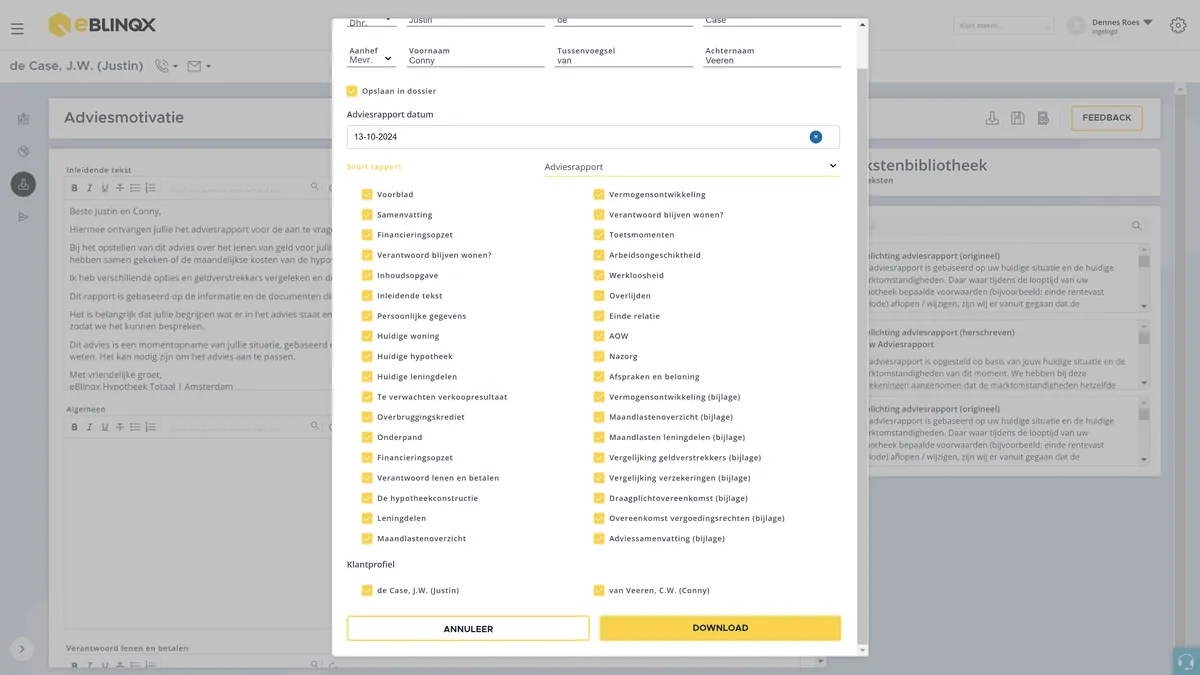The image size is (1200, 675).
Task: Toggle bold in the Inleidende tekst toolbar
Action: [74, 188]
